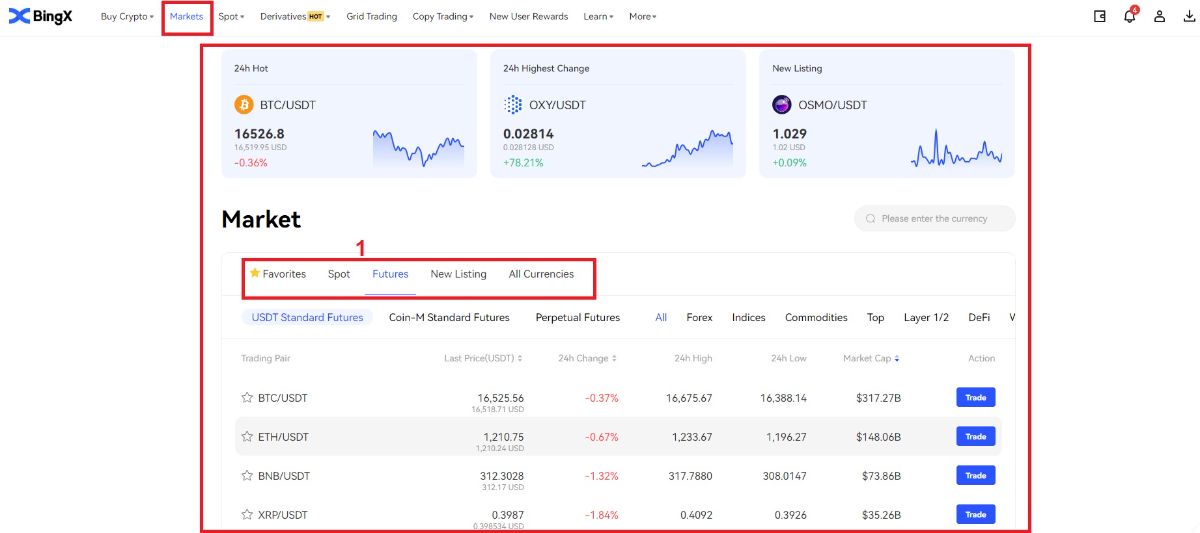Expand the Buy Crypto dropdown
Image resolution: width=1200 pixels, height=533 pixels.
pyautogui.click(x=127, y=17)
